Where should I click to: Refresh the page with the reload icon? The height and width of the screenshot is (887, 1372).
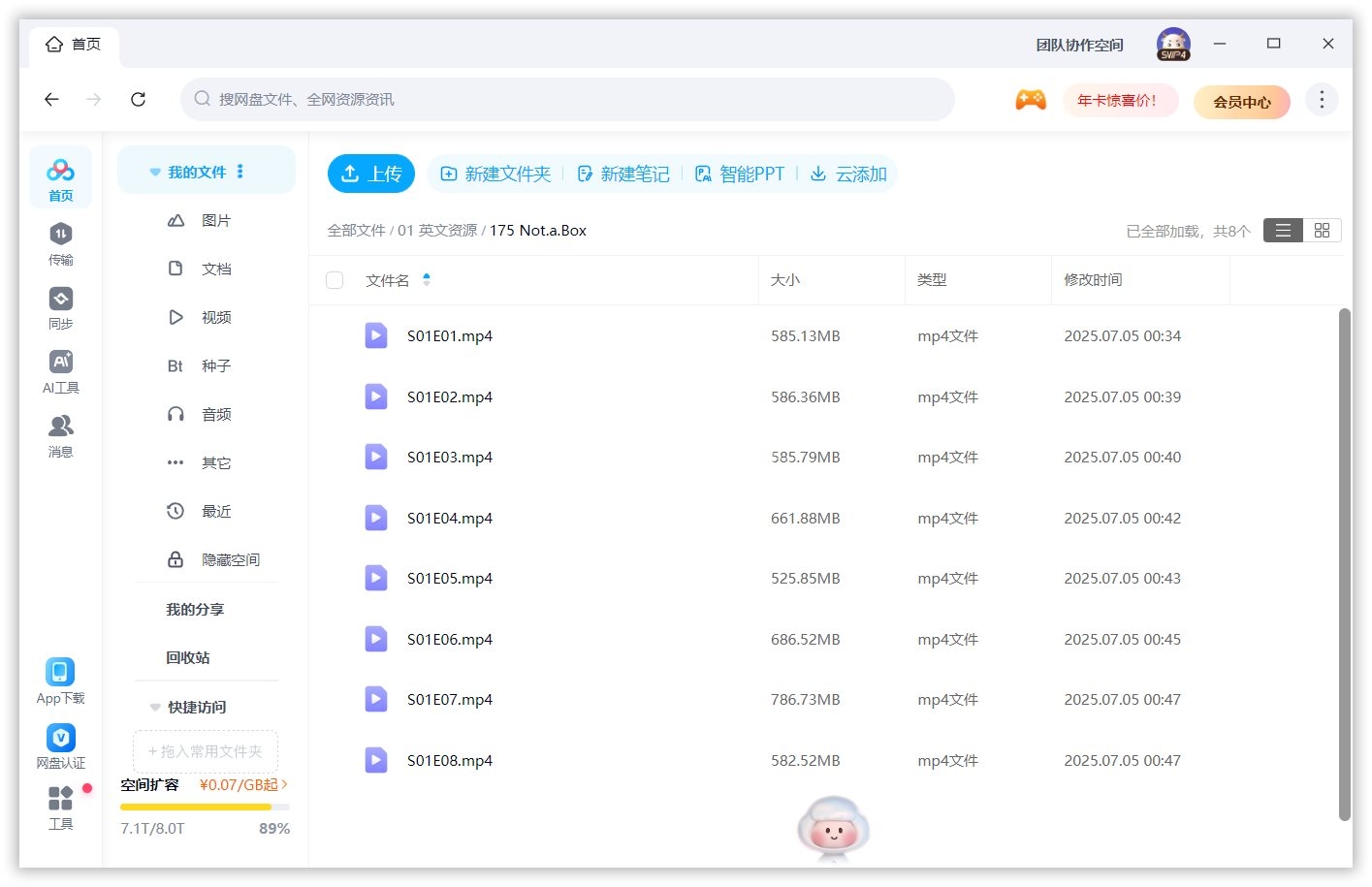(x=139, y=99)
